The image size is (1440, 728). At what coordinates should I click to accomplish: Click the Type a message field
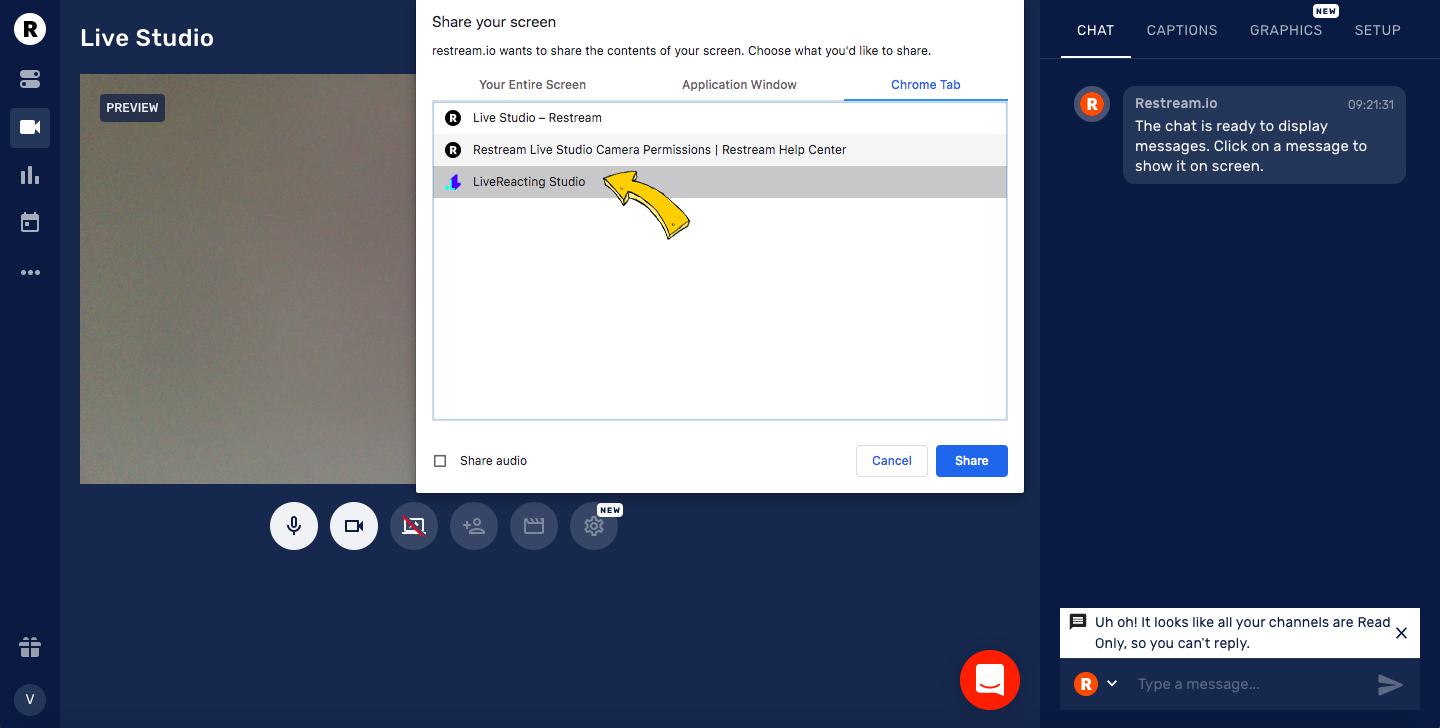click(1250, 684)
